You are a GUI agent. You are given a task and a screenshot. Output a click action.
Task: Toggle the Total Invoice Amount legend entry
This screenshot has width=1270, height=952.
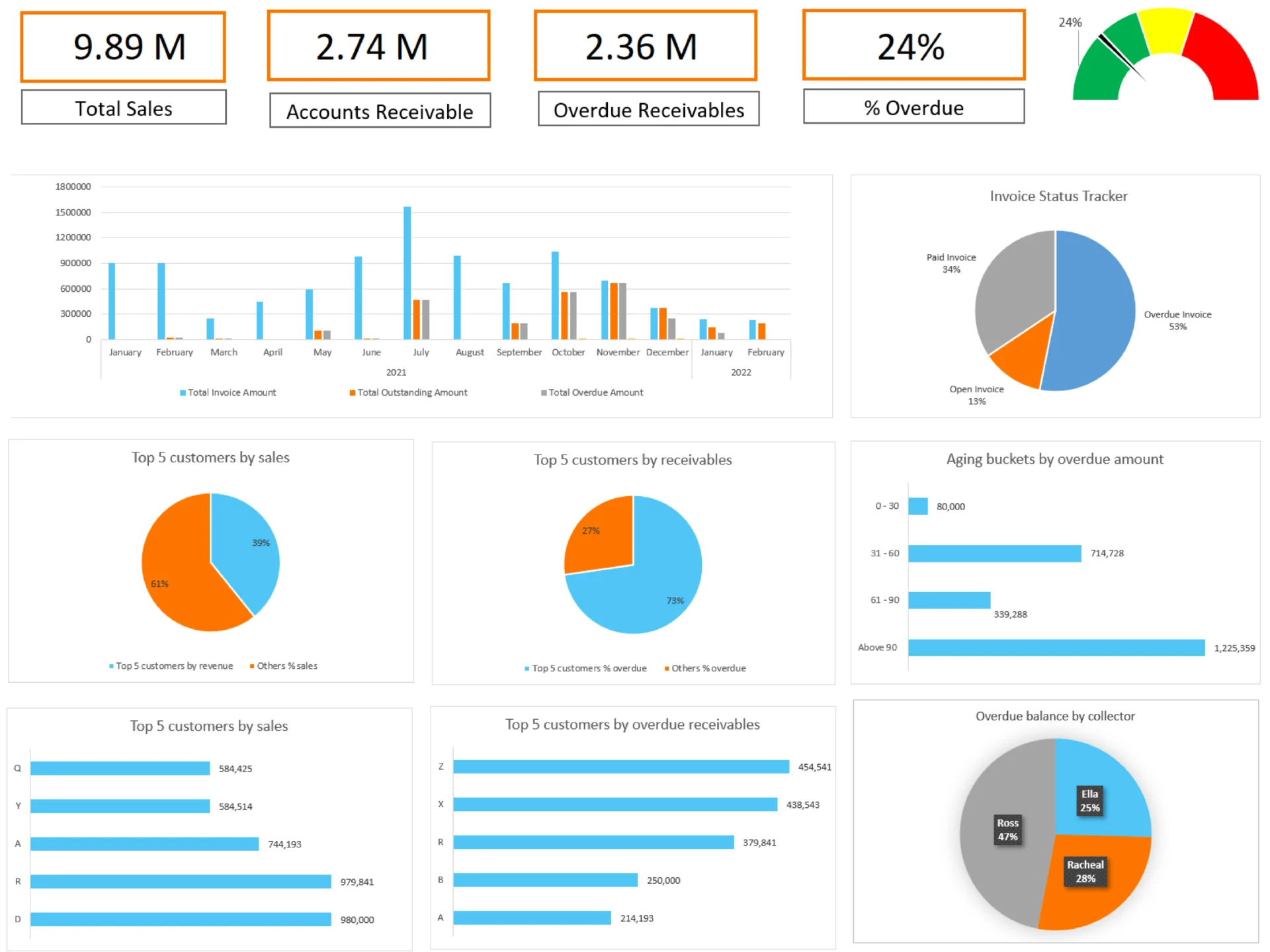[x=228, y=392]
